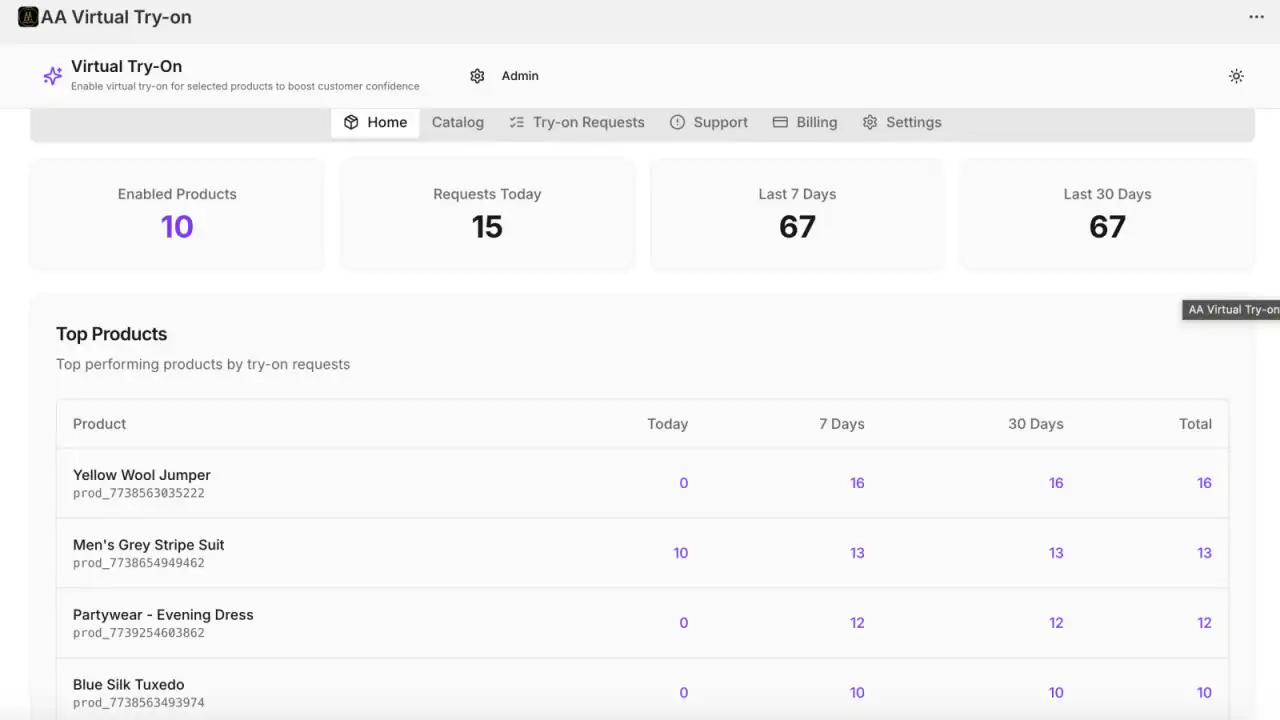Click the Home cube icon
Screen dimensions: 1280x720
[351, 122]
